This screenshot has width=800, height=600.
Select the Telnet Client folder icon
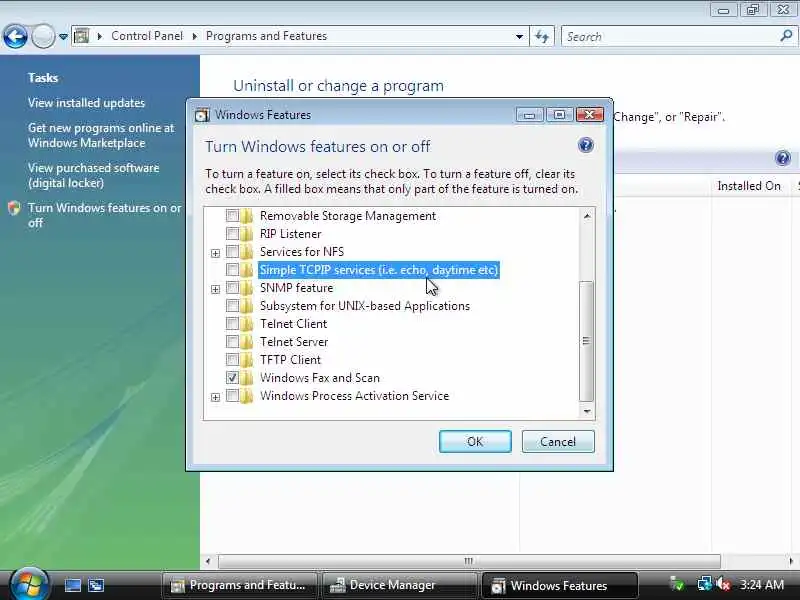click(247, 323)
